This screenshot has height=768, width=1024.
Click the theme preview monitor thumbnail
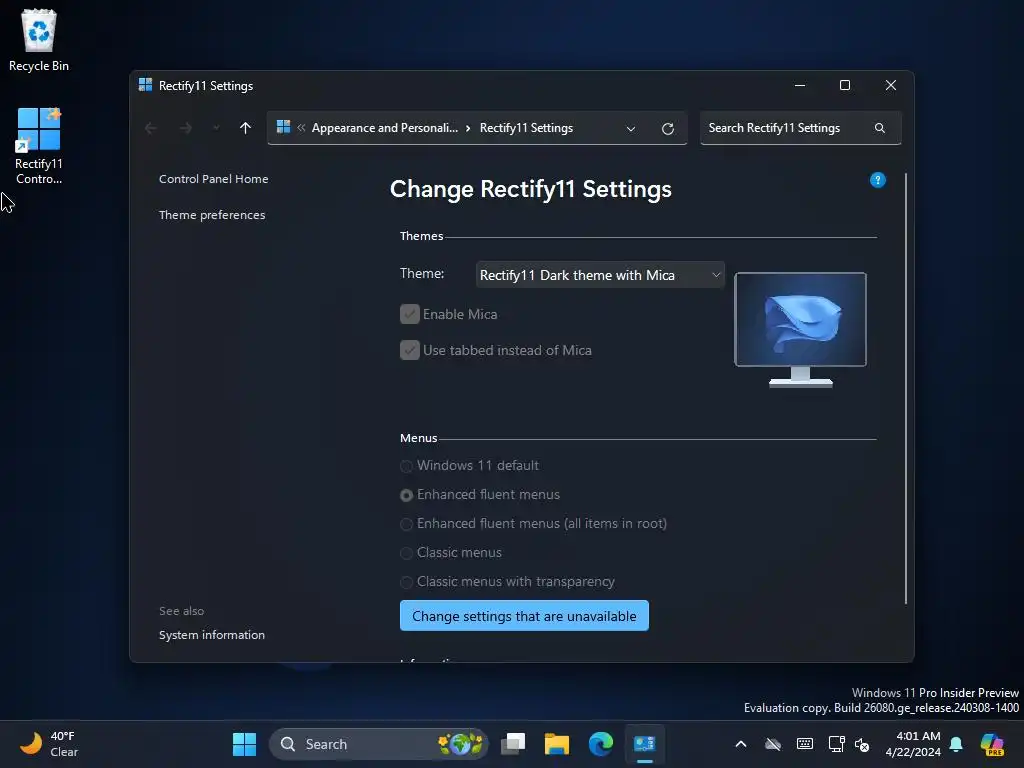pos(801,329)
